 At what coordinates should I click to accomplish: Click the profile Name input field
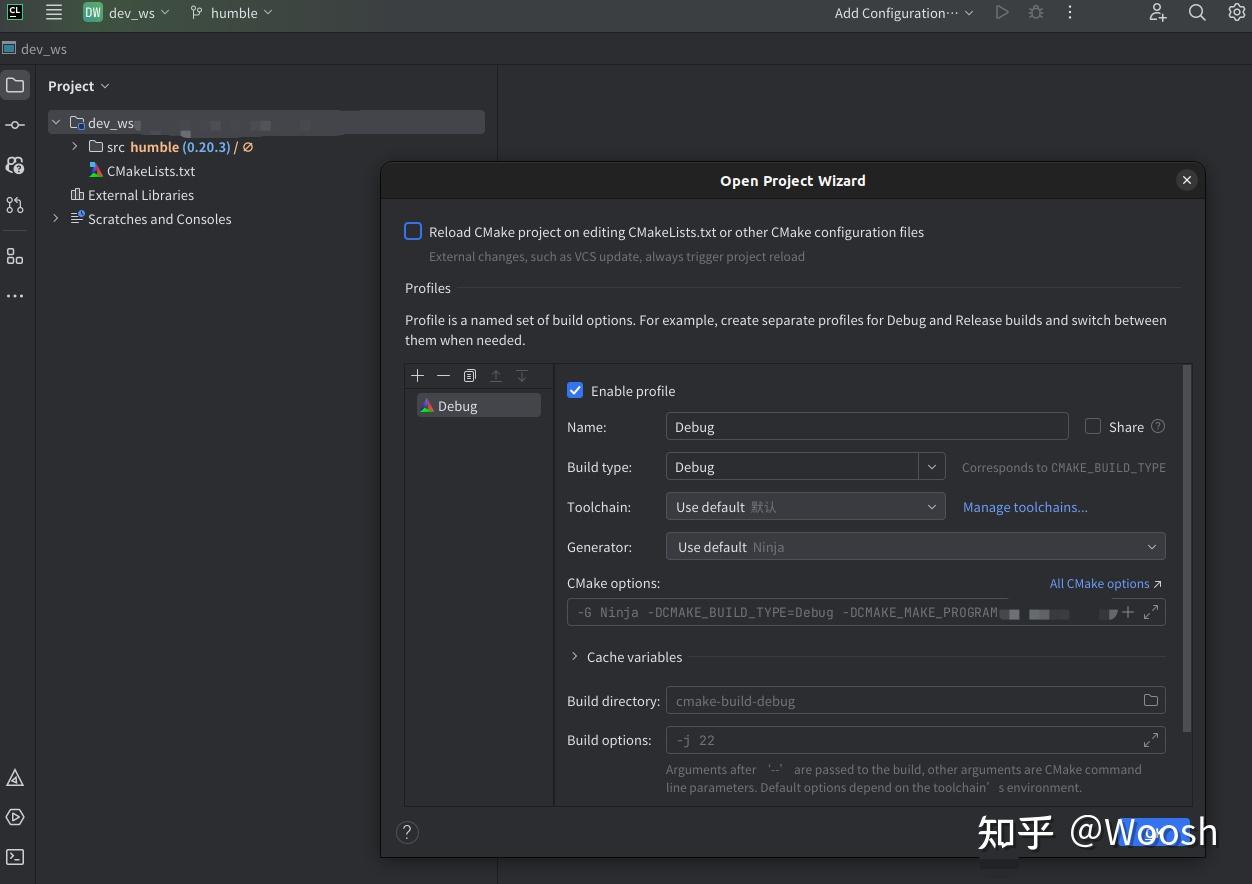point(866,427)
